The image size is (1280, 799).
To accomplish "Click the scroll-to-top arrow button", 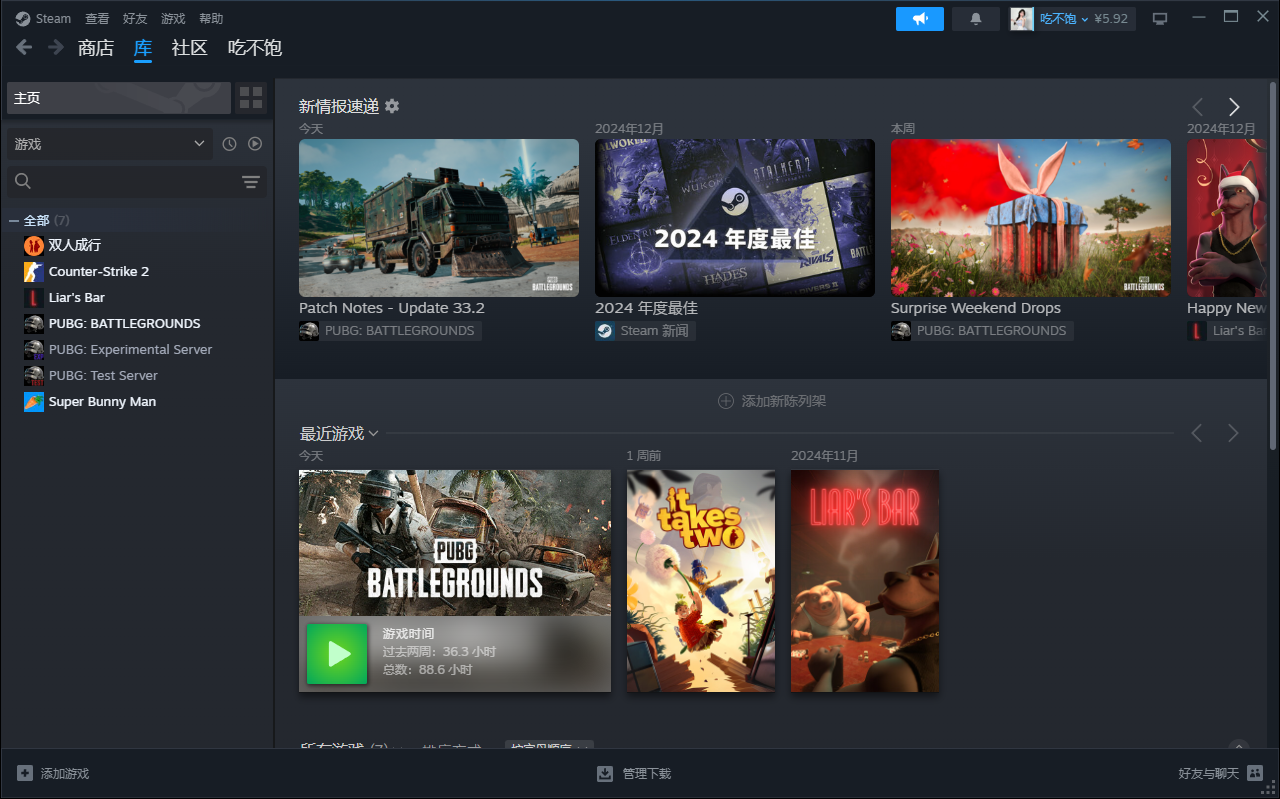I will (1239, 744).
